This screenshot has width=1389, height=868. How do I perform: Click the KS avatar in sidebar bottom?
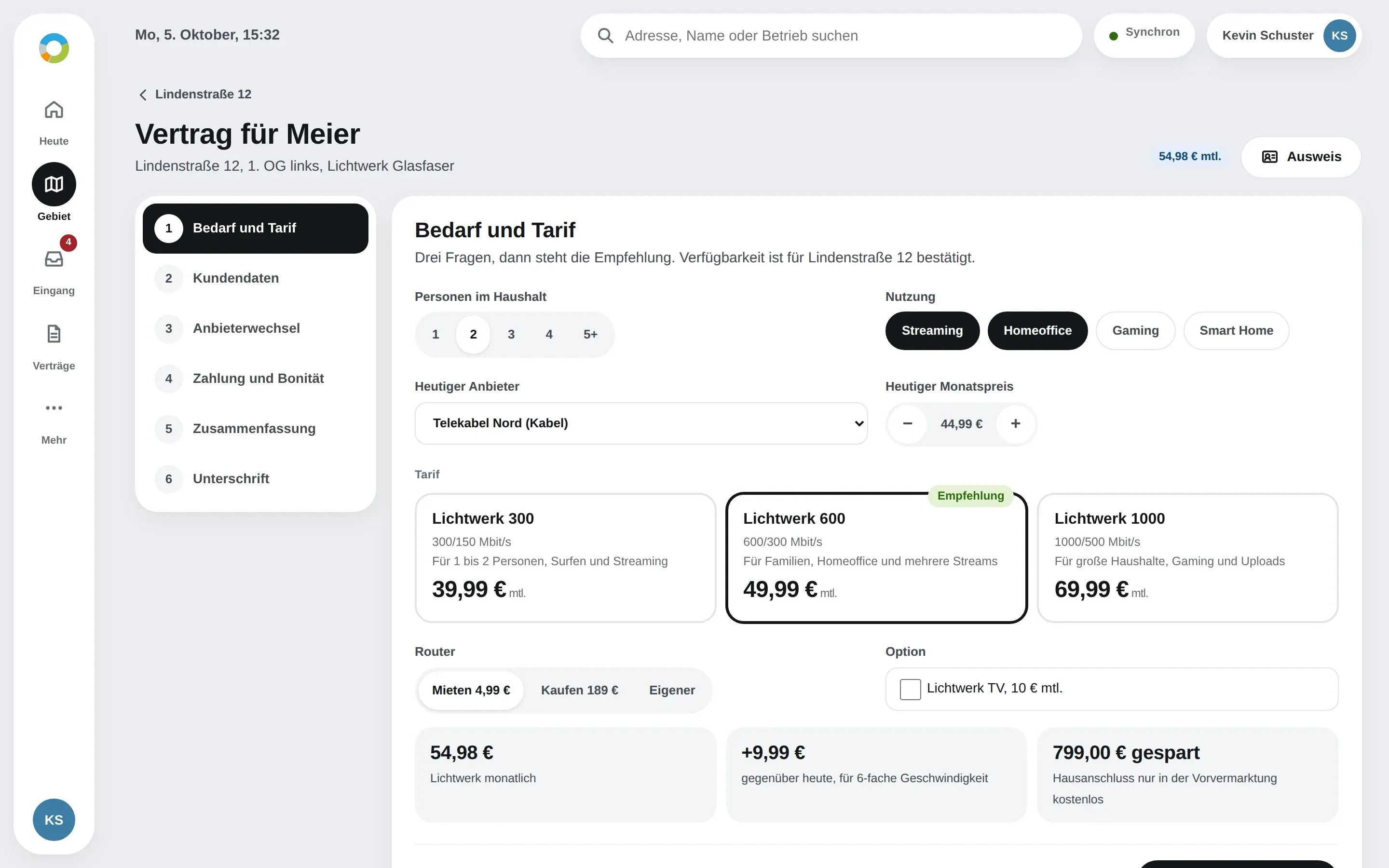(54, 820)
